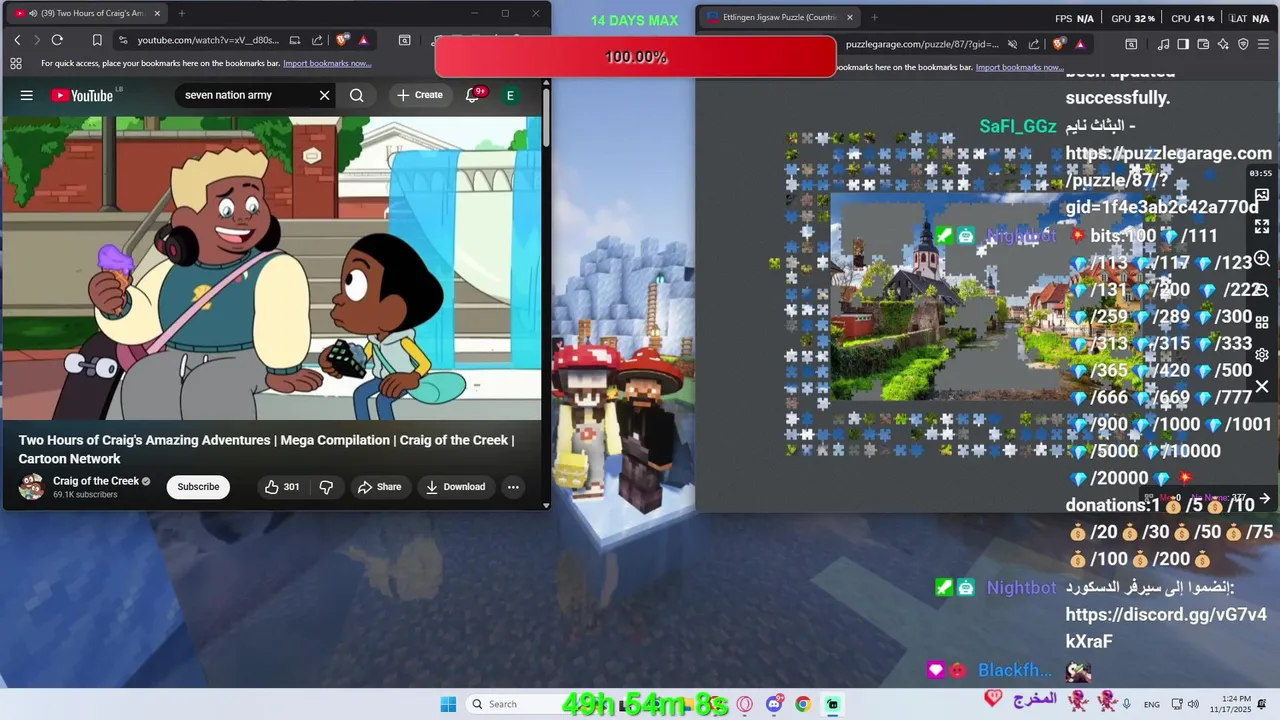Open the YouTube hamburger guide menu
1280x720 pixels.
coord(27,95)
